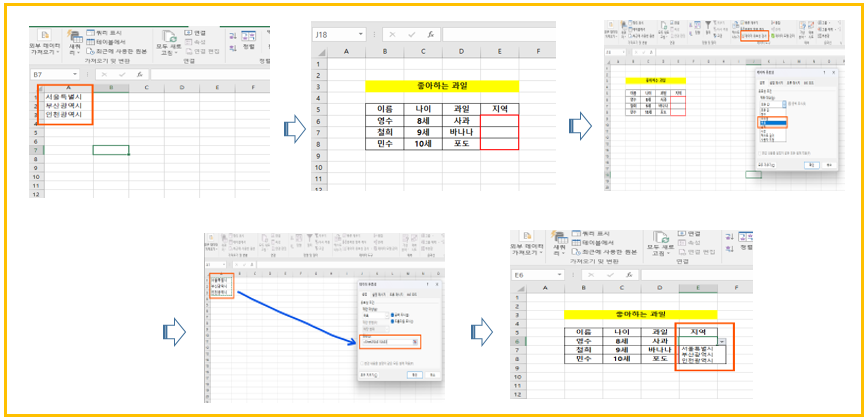Expand the J18 name box dropdown
This screenshot has height=419, width=865.
[360, 34]
